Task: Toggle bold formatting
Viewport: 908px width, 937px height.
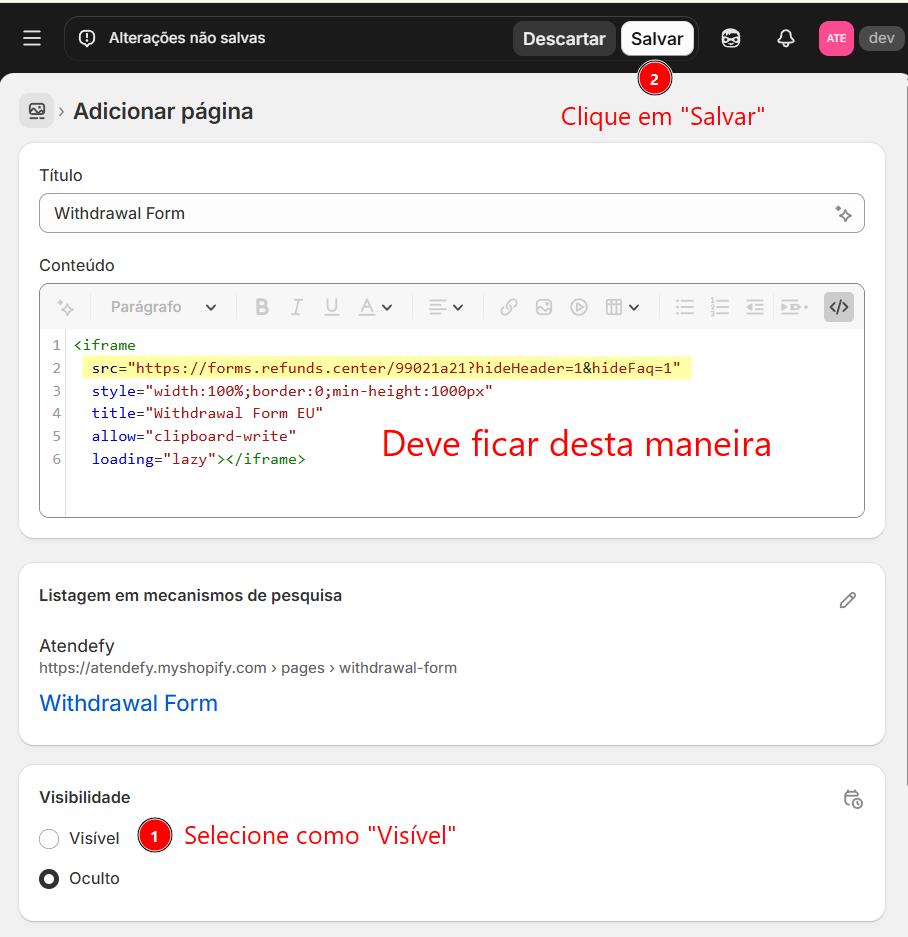Action: [261, 307]
